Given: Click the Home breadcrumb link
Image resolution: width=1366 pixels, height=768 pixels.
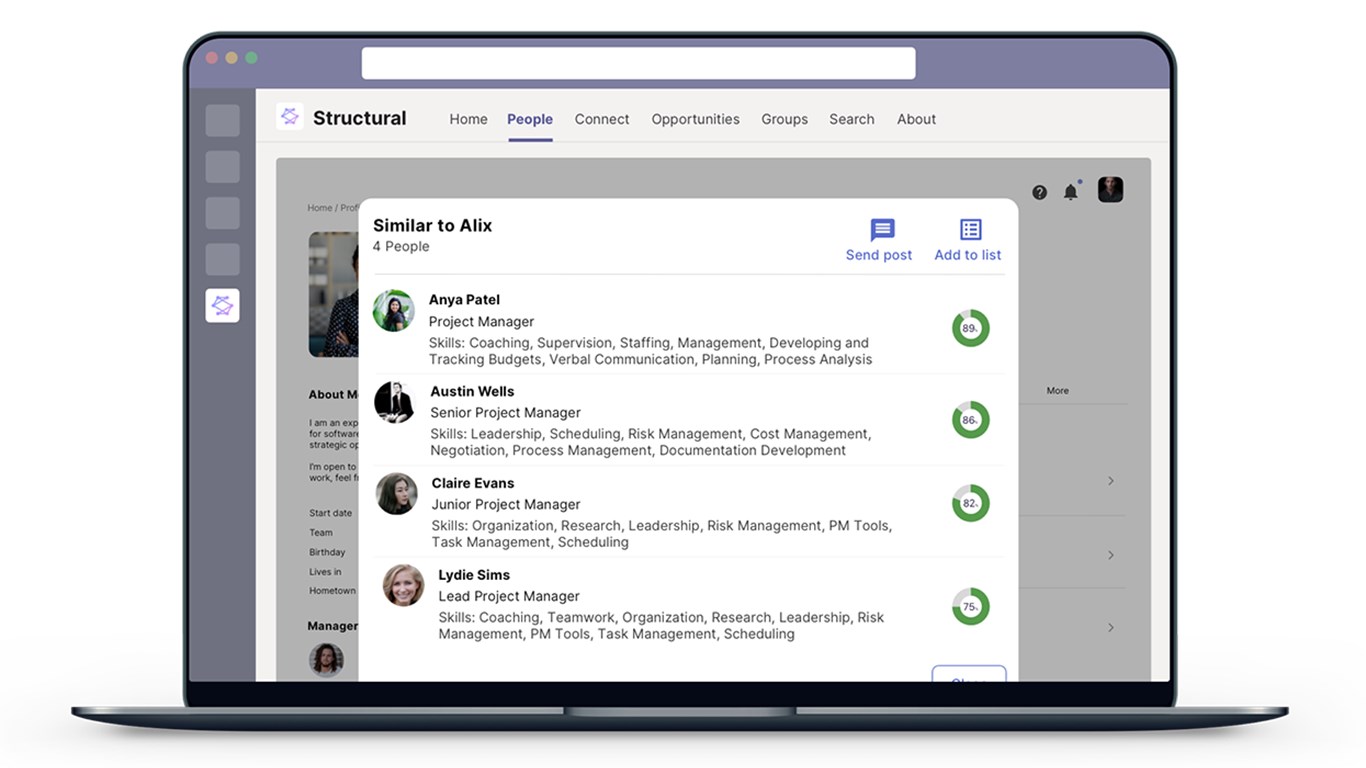Looking at the screenshot, I should click(x=320, y=208).
